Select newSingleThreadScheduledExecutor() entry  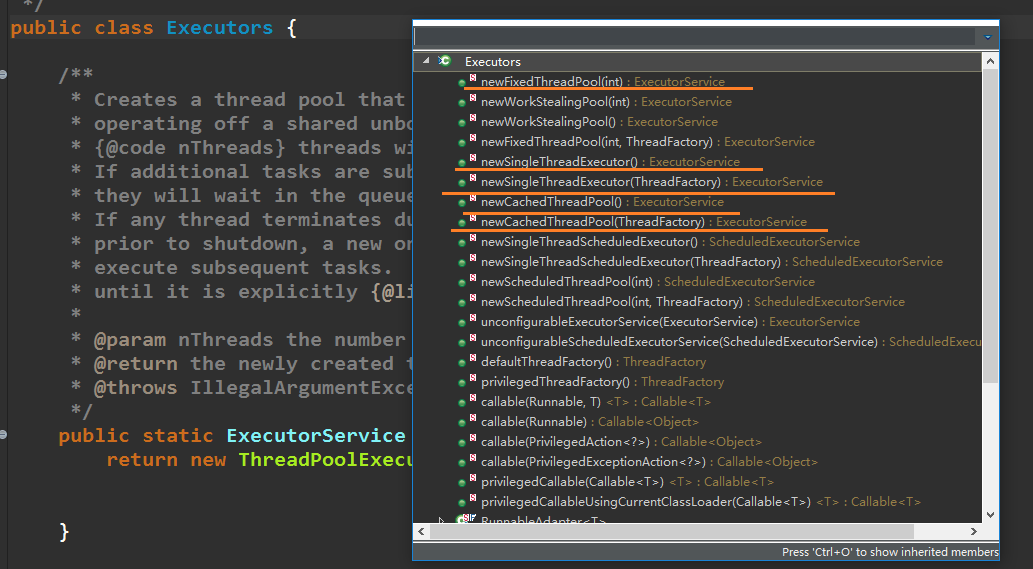point(670,242)
